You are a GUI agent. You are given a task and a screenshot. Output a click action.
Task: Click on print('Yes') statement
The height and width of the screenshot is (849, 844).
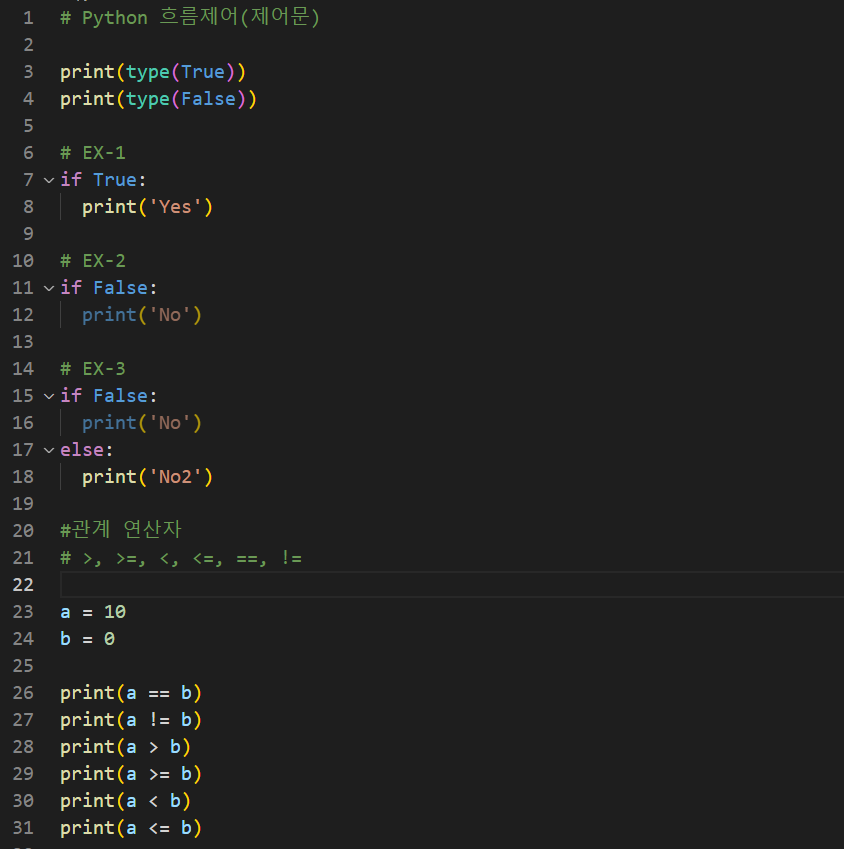pos(147,207)
